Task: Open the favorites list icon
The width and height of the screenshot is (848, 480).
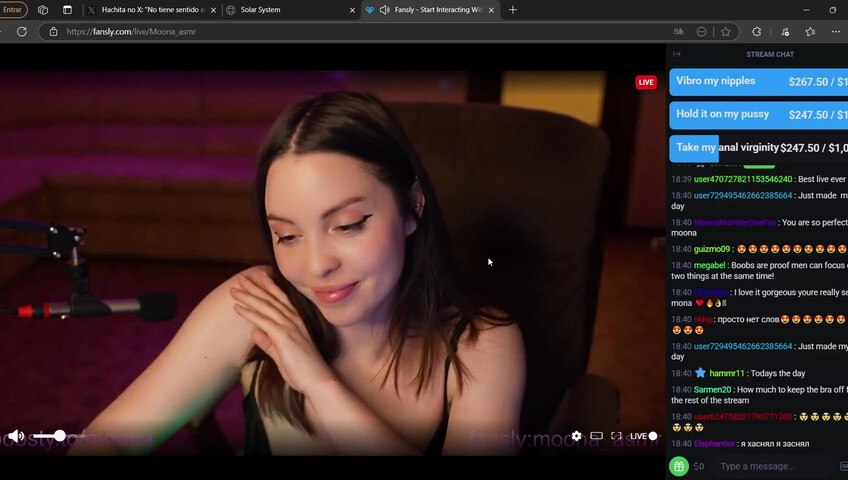Action: point(810,32)
